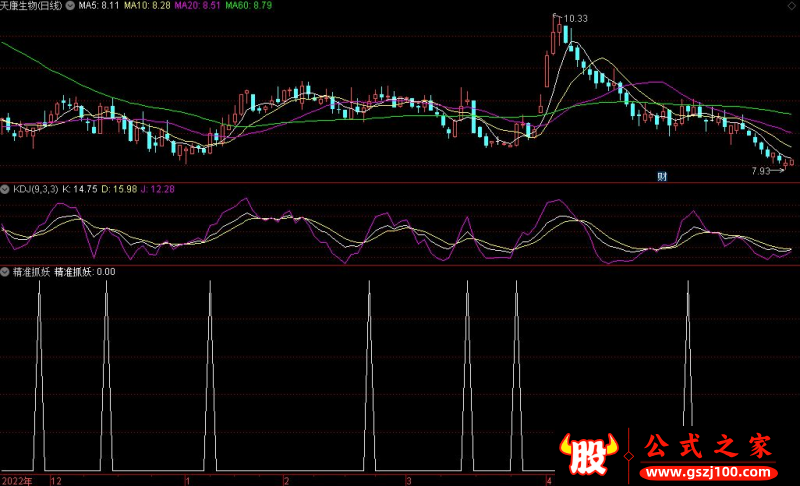This screenshot has width=800, height=486.
Task: Click the J: 12.28 value label
Action: (160, 189)
